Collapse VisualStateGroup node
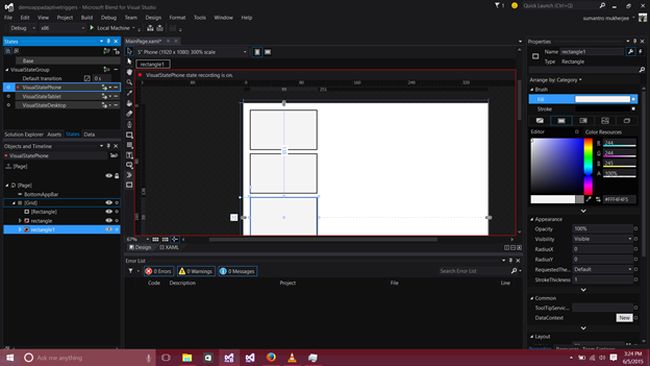 point(7,70)
